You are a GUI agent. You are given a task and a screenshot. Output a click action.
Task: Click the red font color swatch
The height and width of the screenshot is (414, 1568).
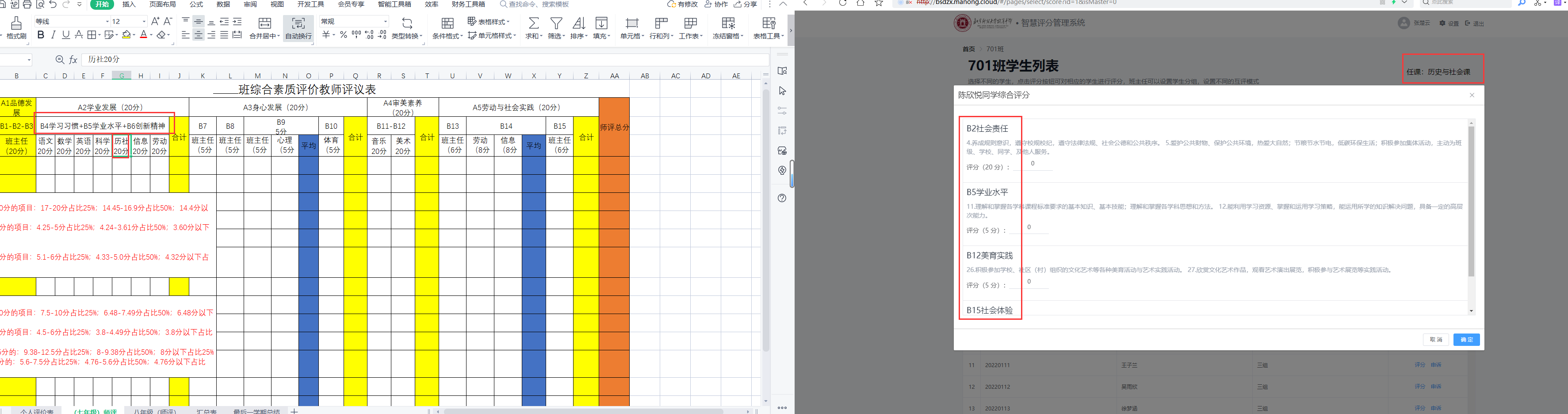pos(144,34)
